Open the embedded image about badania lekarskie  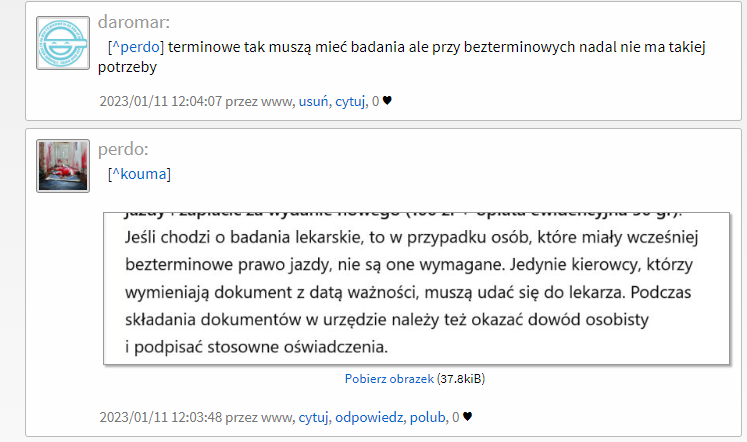[x=416, y=289]
